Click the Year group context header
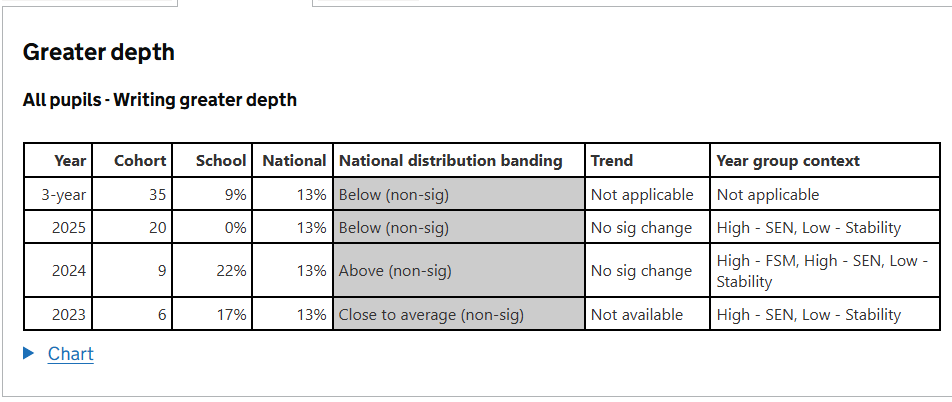952x402 pixels. pyautogui.click(x=788, y=160)
